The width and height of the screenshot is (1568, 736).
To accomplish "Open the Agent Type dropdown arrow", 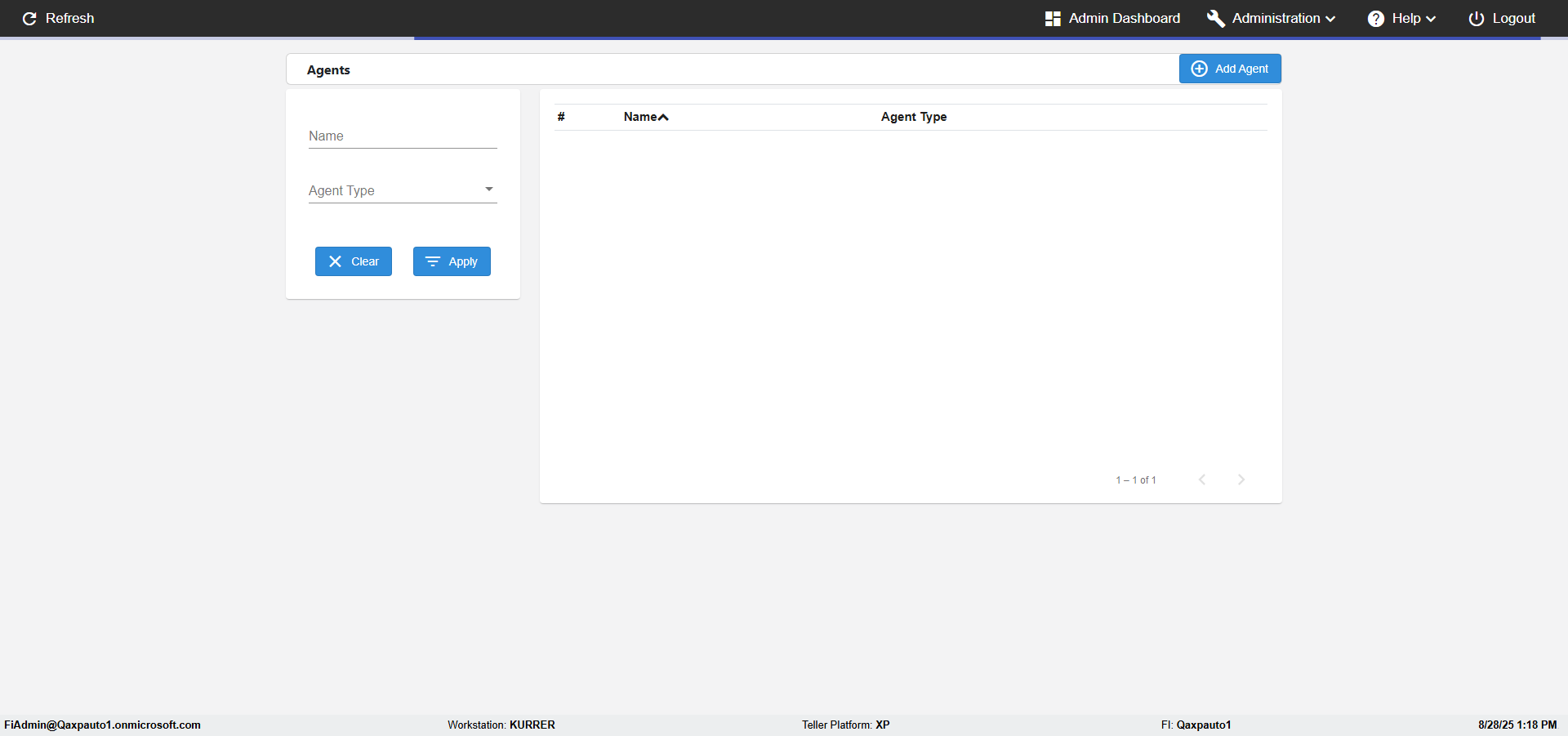I will pos(489,190).
